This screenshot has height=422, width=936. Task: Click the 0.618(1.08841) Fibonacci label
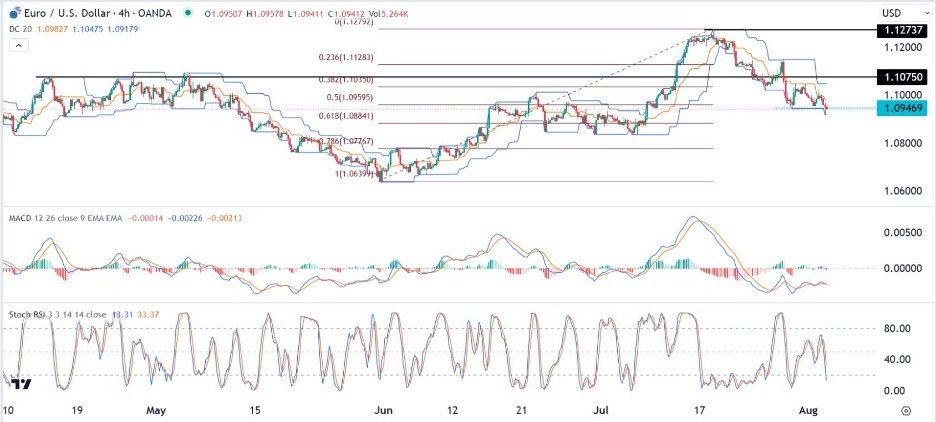tap(348, 116)
